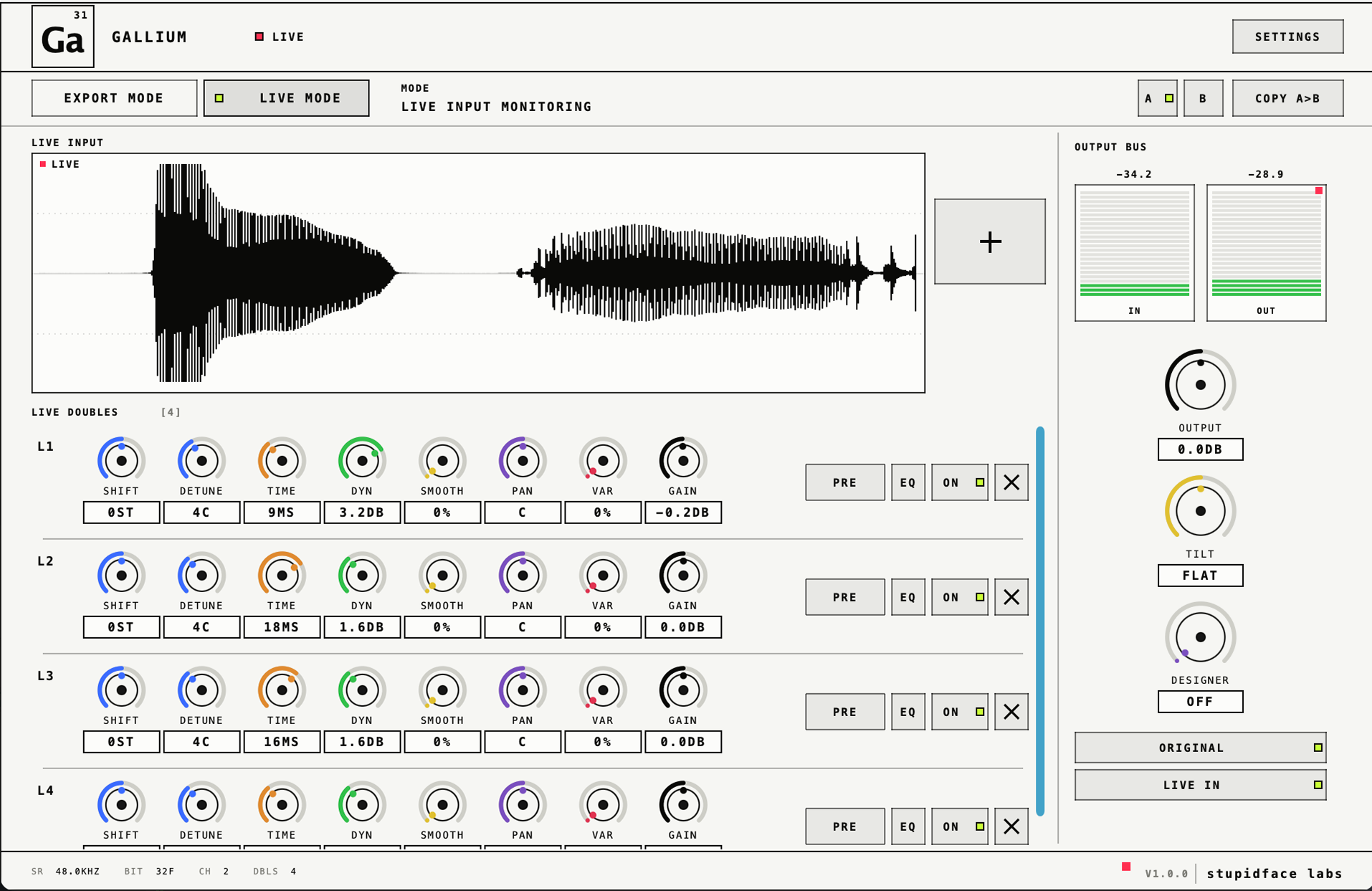Remove L4 double with X icon
The image size is (1372, 891).
tap(1011, 826)
